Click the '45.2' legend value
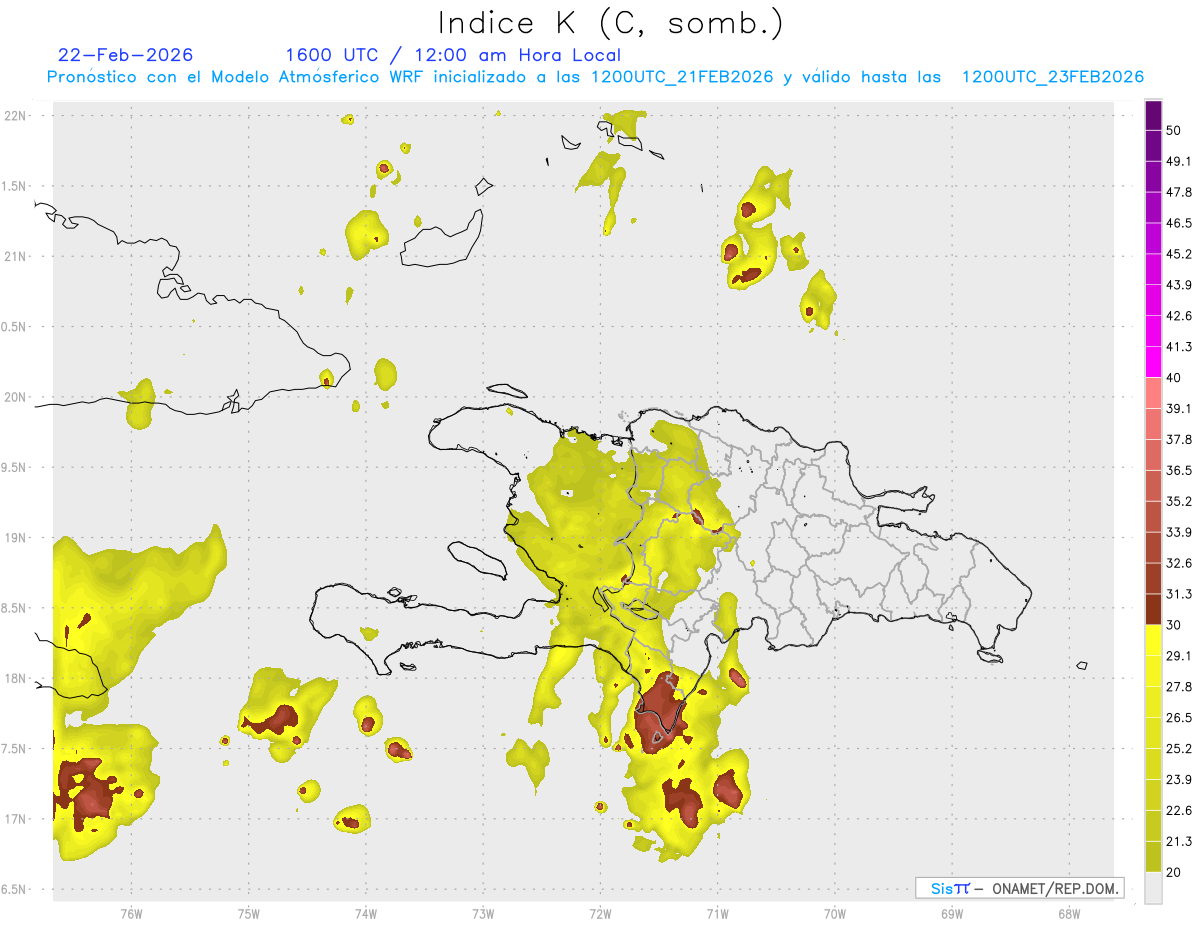Image resolution: width=1200 pixels, height=927 pixels. pos(1179,254)
